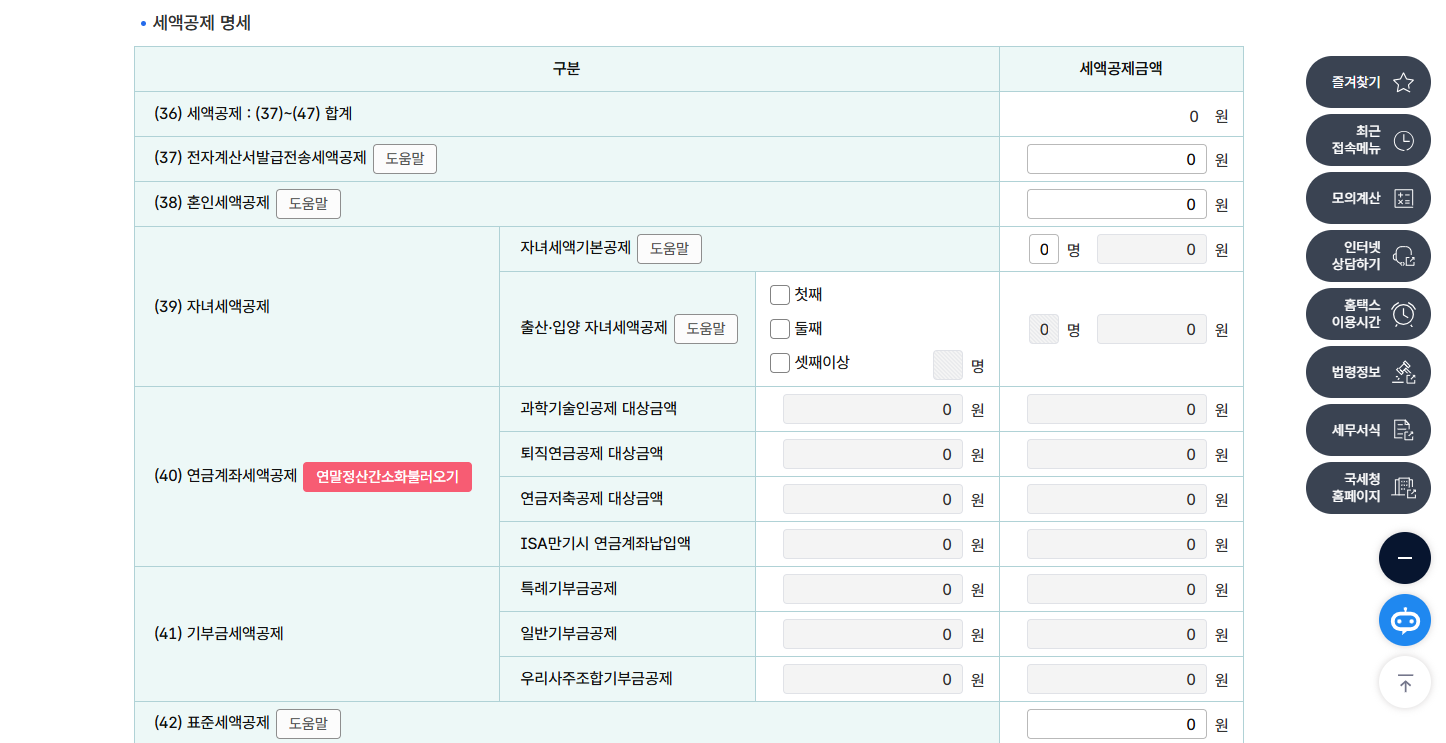Open 도움말 for 전자계산서발급전송세액공제
The height and width of the screenshot is (743, 1446).
click(x=405, y=159)
